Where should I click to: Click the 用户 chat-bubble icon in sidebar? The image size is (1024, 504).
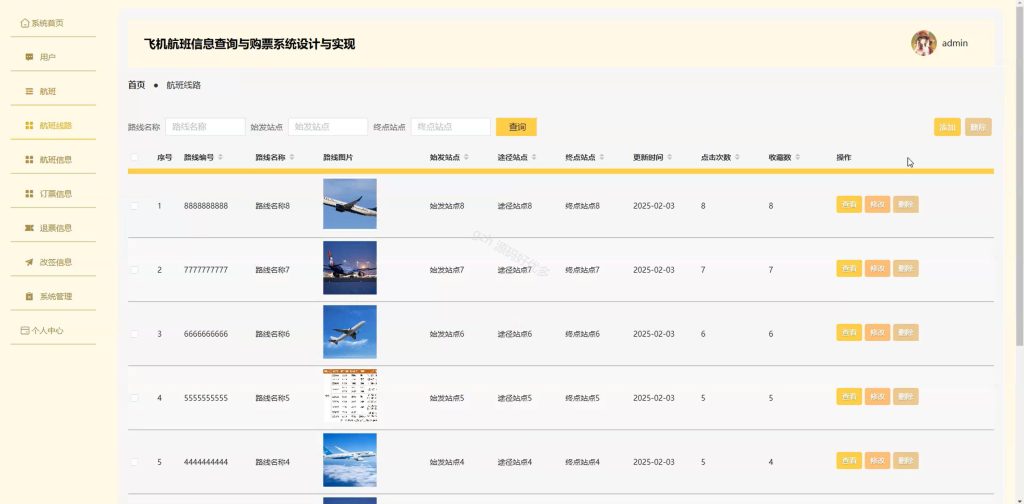29,57
